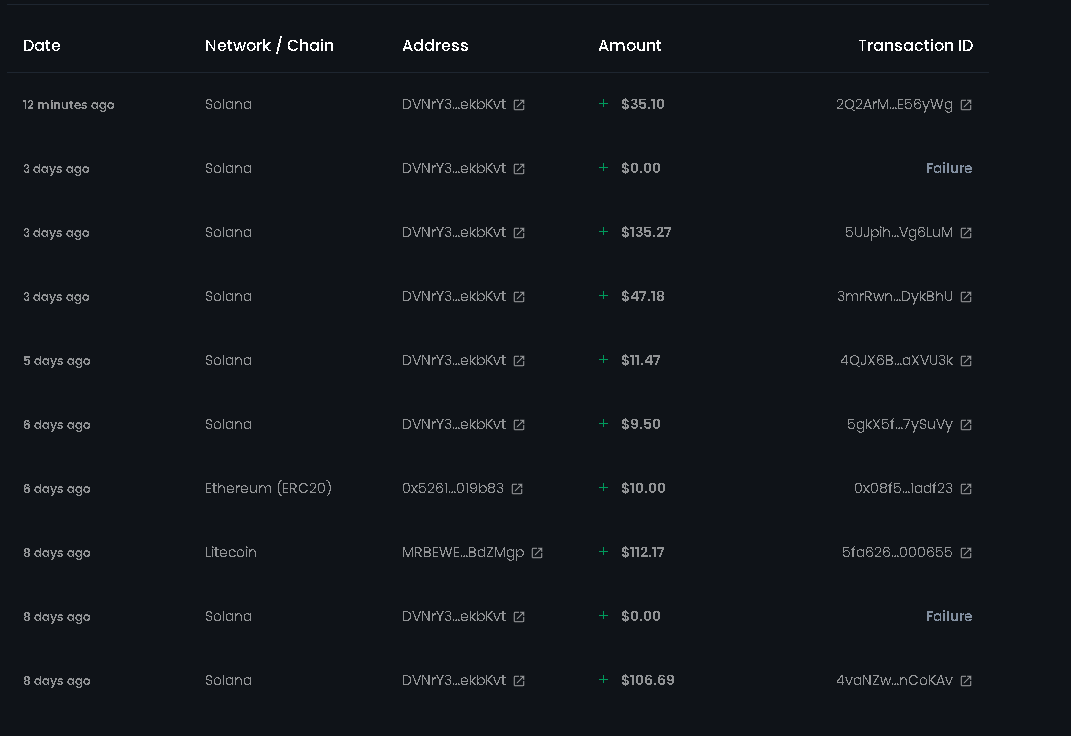Screen dimensions: 1071x736
Task: Open address link in the $106.69 row
Action: point(519,681)
